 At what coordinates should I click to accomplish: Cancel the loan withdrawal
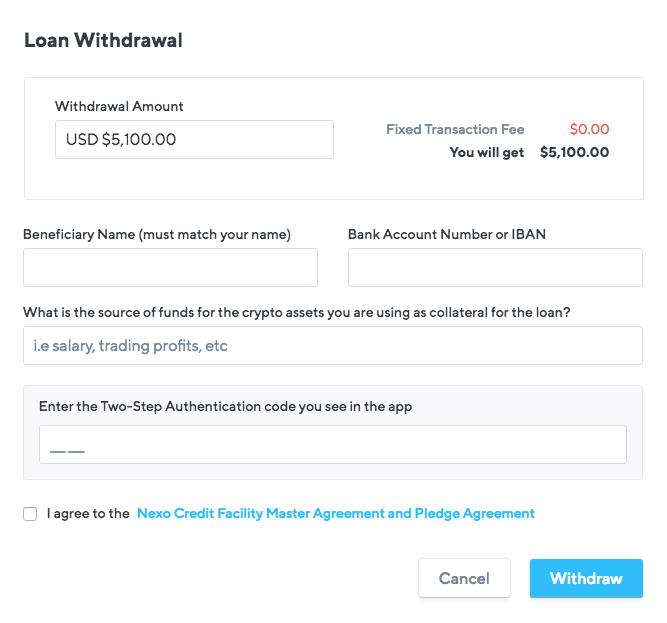click(464, 578)
